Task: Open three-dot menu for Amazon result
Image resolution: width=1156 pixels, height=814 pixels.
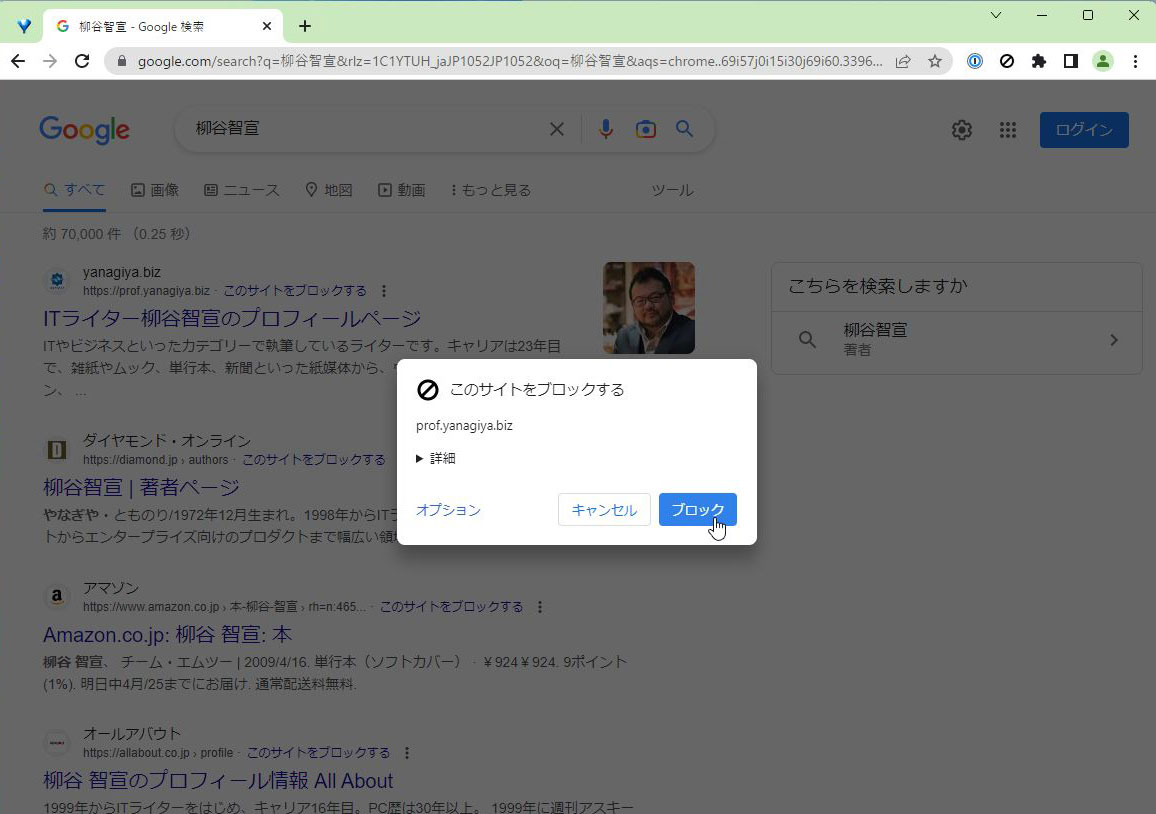Action: coord(540,607)
